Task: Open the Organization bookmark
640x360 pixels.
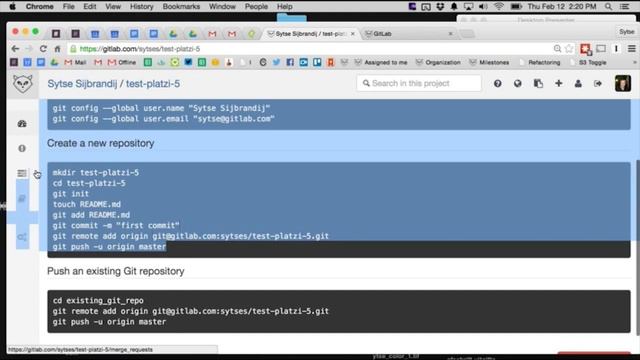Action: coord(438,62)
